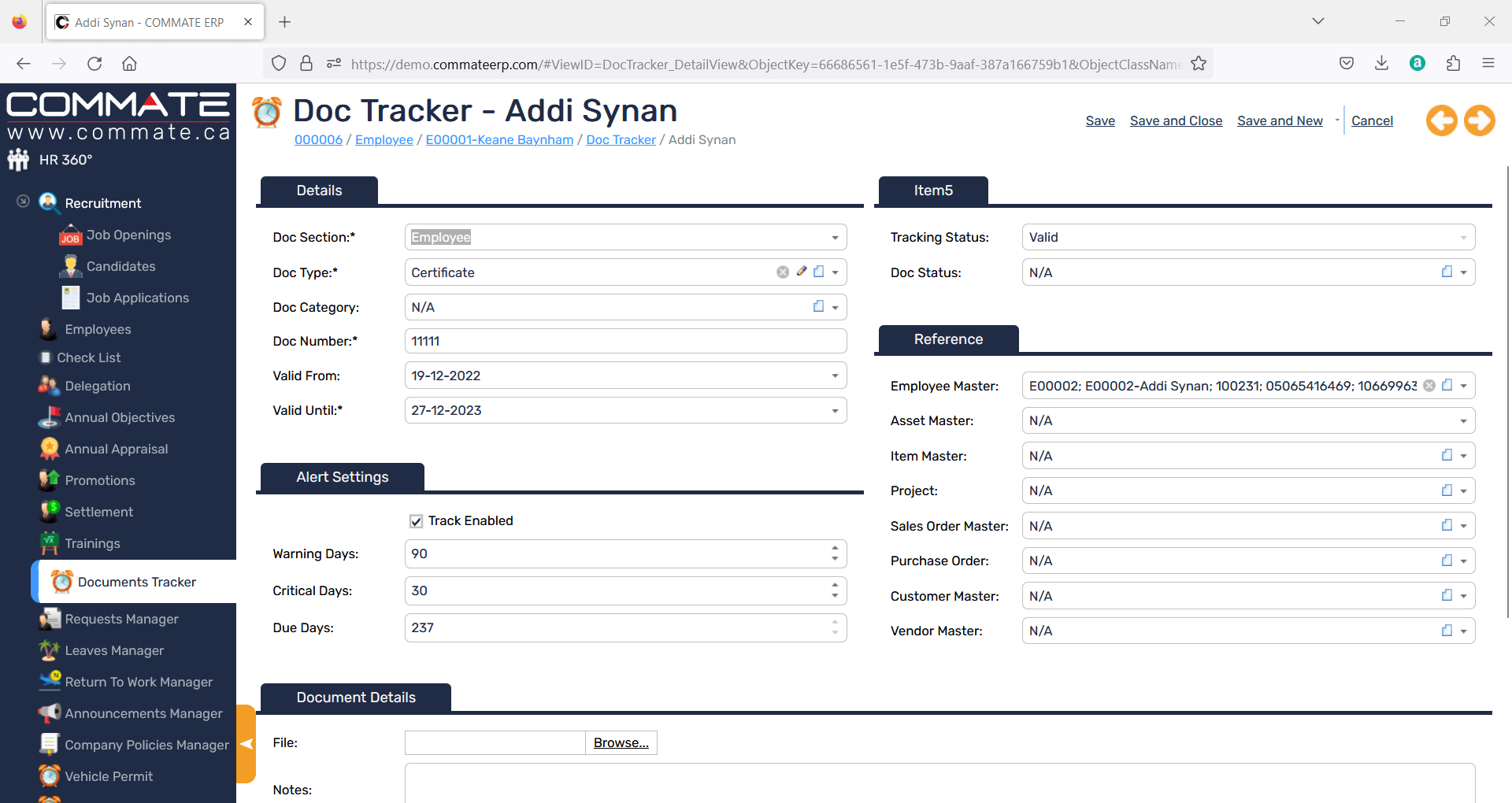
Task: Click the page vertical scrollbar
Action: [x=1507, y=392]
